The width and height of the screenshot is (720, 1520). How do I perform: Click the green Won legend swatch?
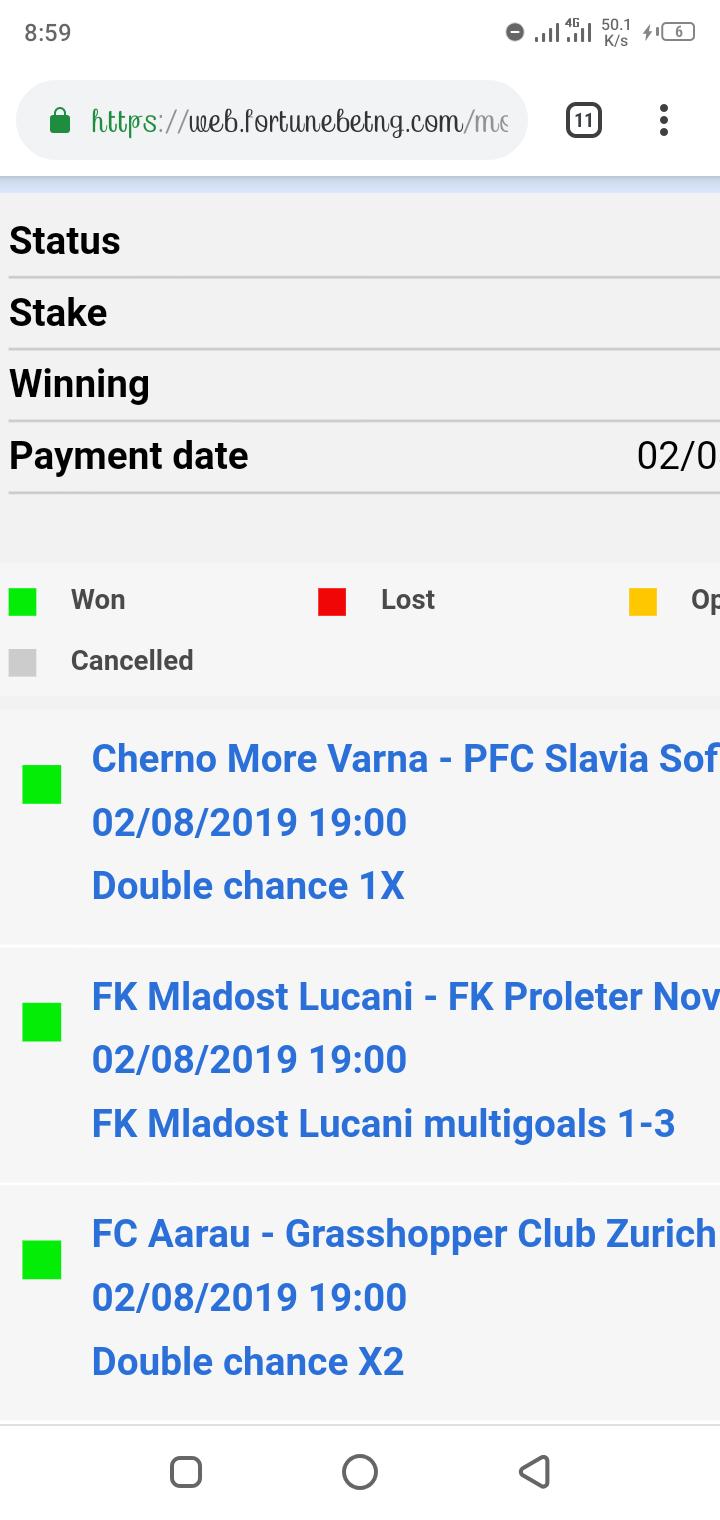tap(22, 602)
